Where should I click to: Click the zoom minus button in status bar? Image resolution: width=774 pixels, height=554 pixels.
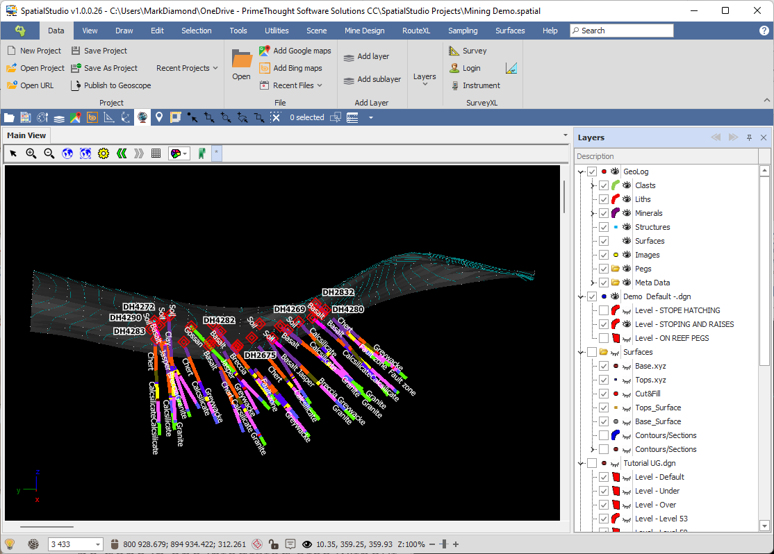432,544
